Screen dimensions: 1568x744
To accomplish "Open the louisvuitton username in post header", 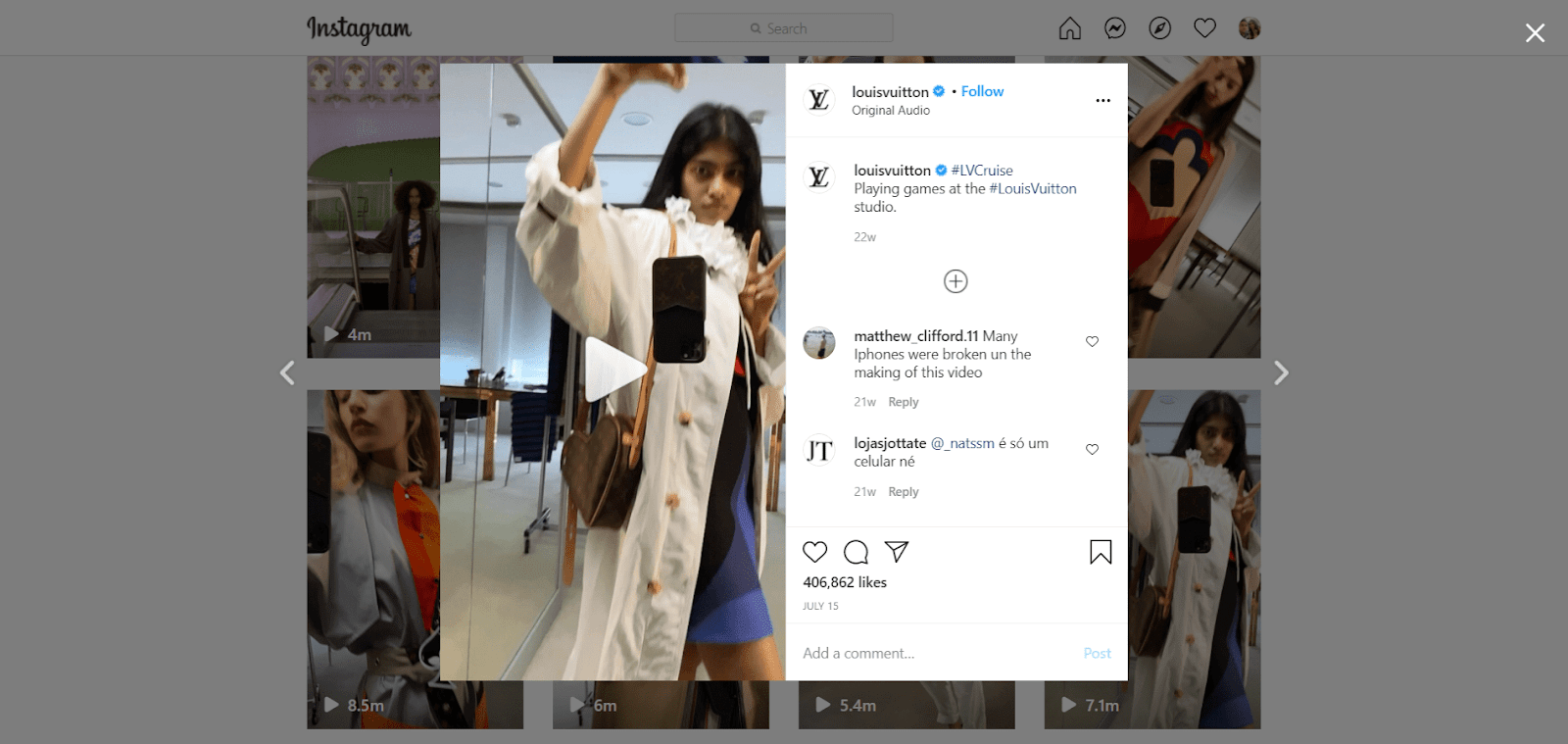I will click(890, 92).
